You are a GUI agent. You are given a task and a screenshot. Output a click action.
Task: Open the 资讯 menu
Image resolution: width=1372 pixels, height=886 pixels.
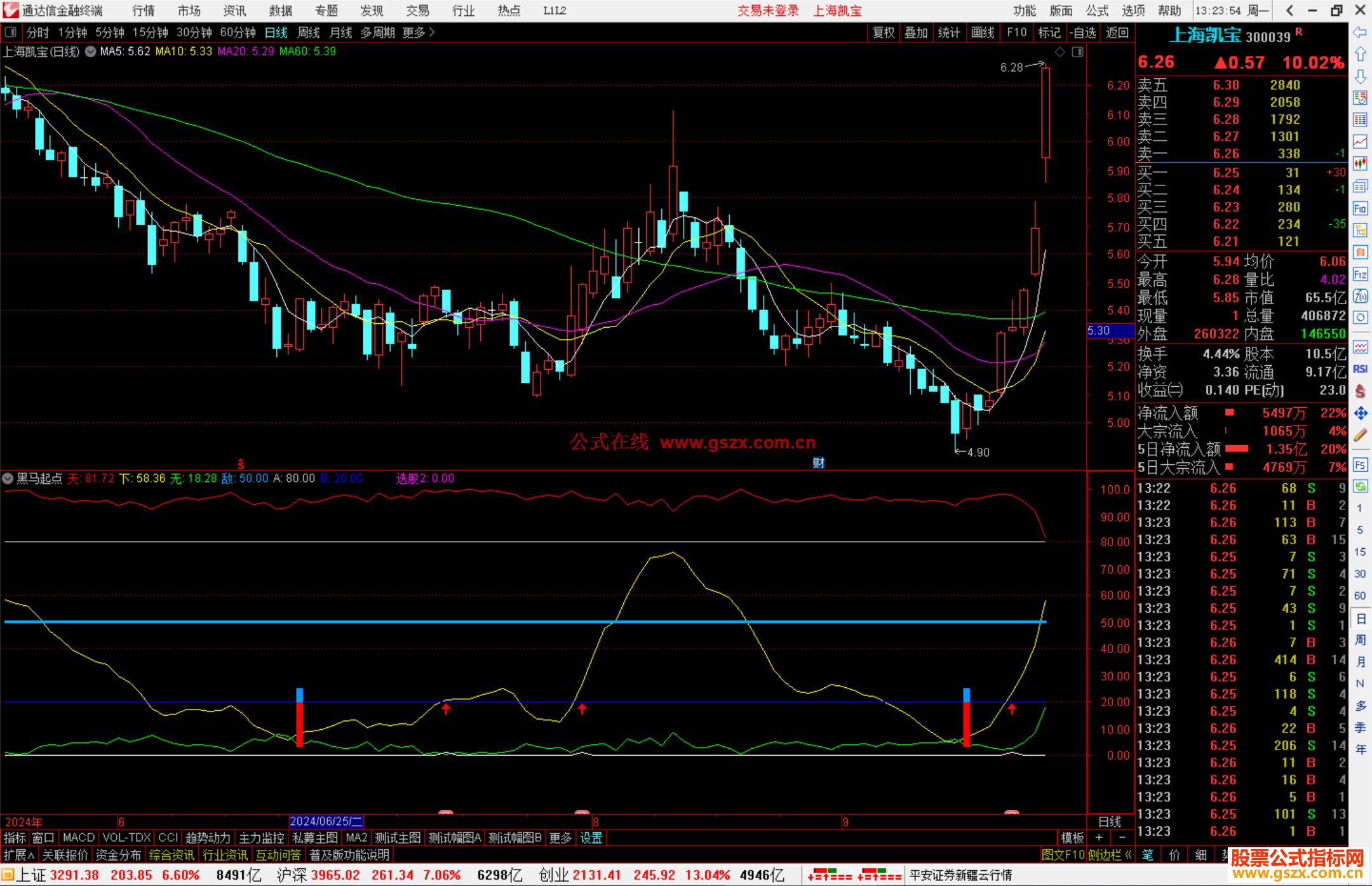[x=234, y=11]
